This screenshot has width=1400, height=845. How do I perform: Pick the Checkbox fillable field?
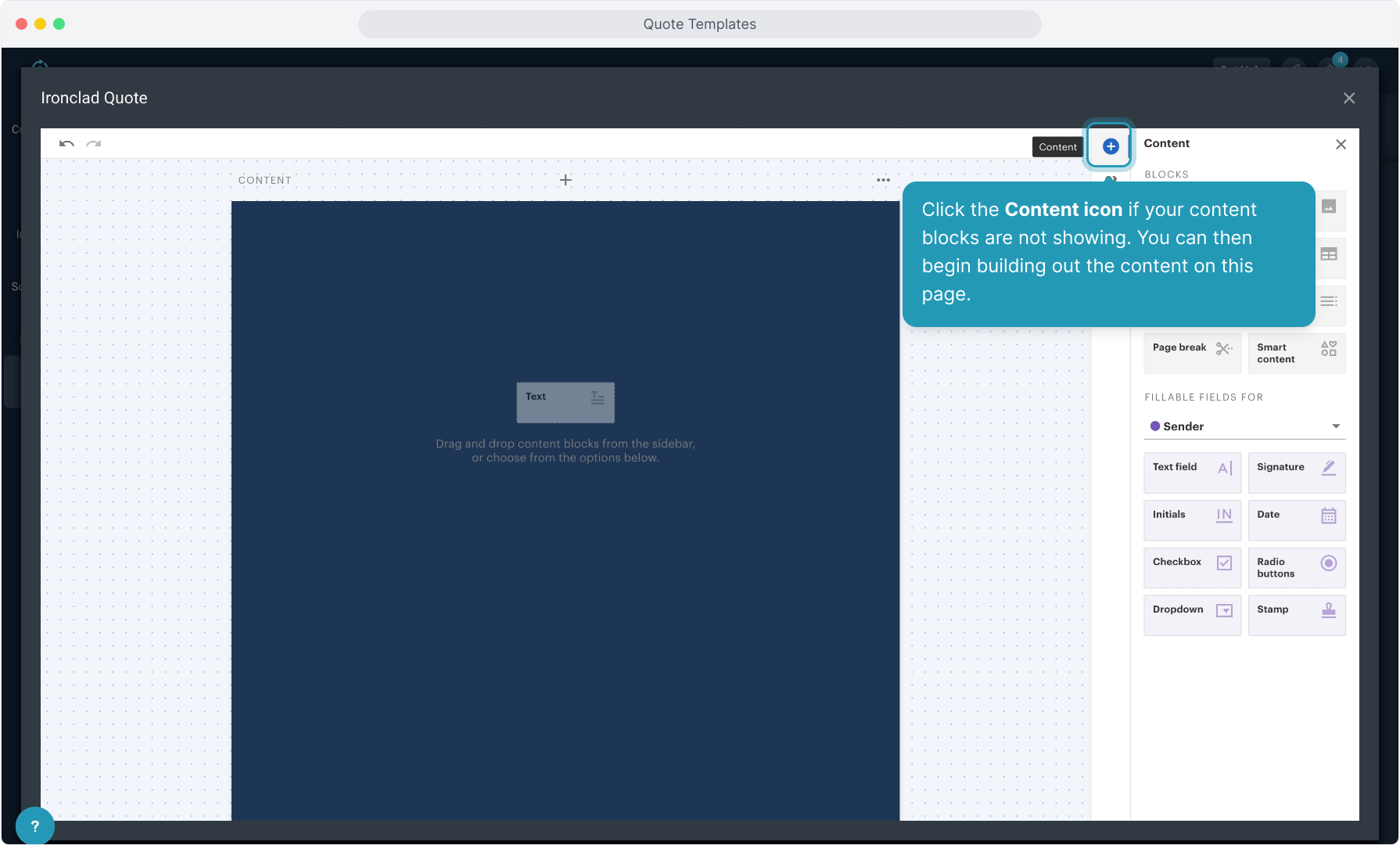tap(1191, 567)
